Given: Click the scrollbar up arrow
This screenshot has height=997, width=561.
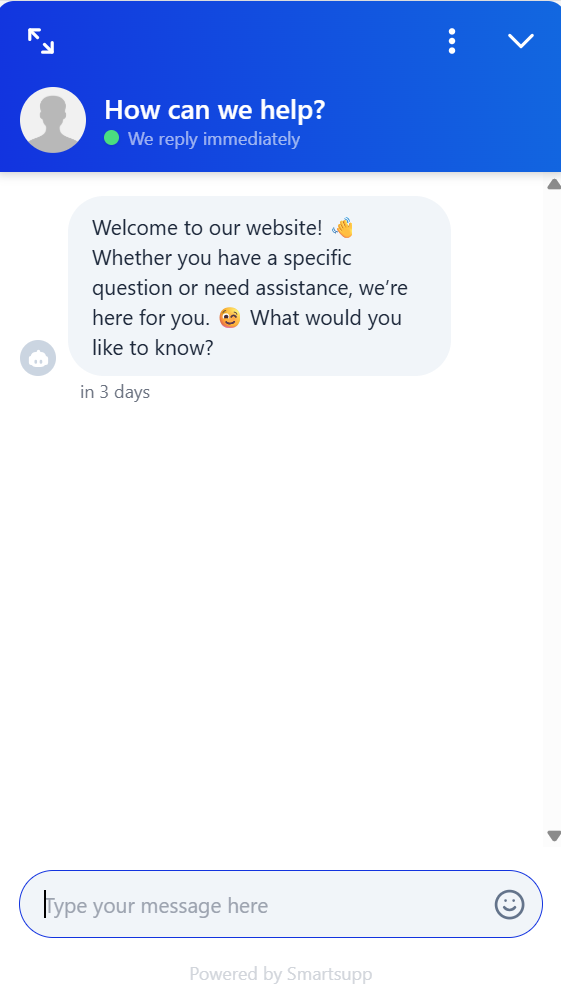Looking at the screenshot, I should (x=554, y=184).
